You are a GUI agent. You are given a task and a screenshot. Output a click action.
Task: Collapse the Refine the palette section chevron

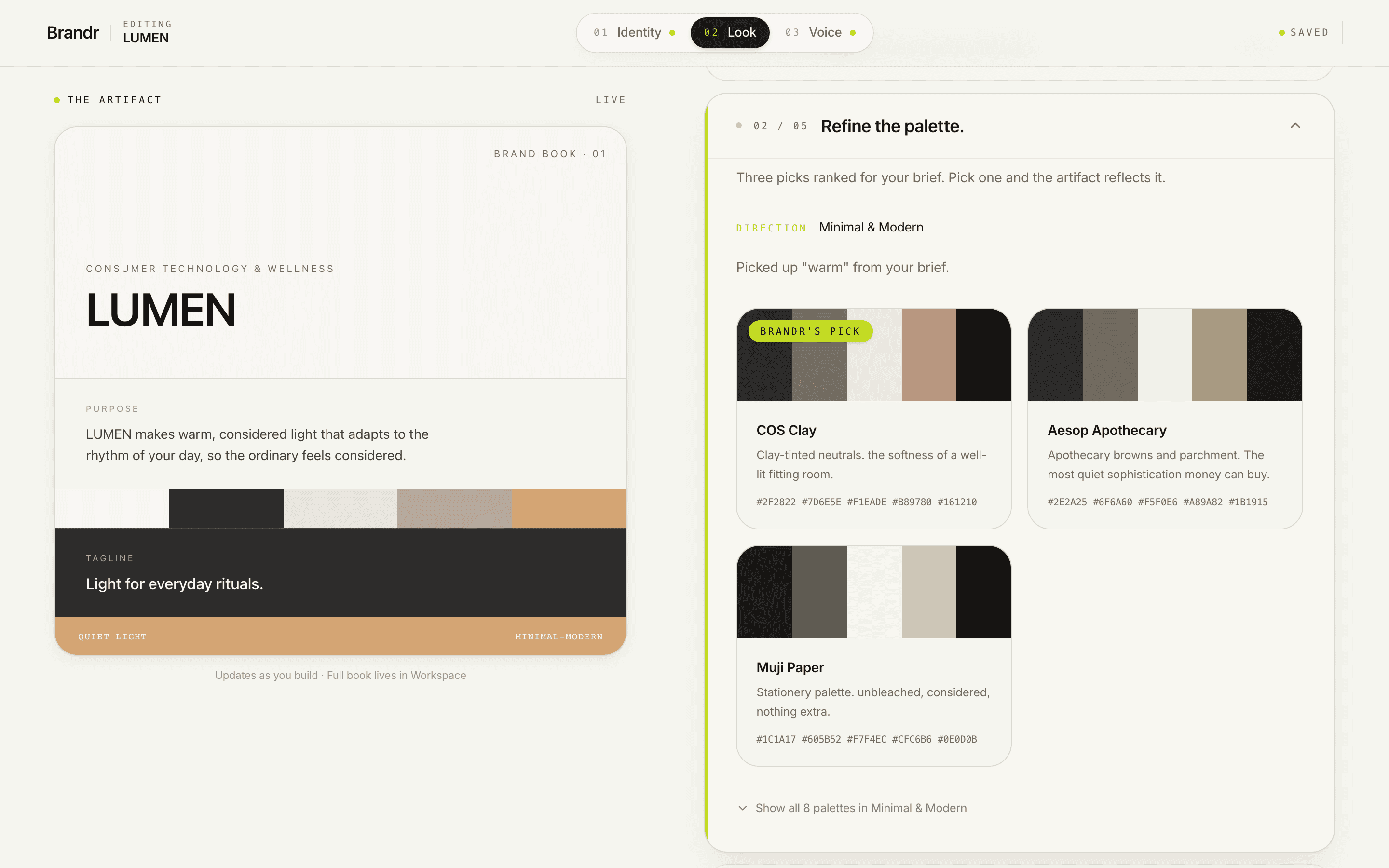1295,126
